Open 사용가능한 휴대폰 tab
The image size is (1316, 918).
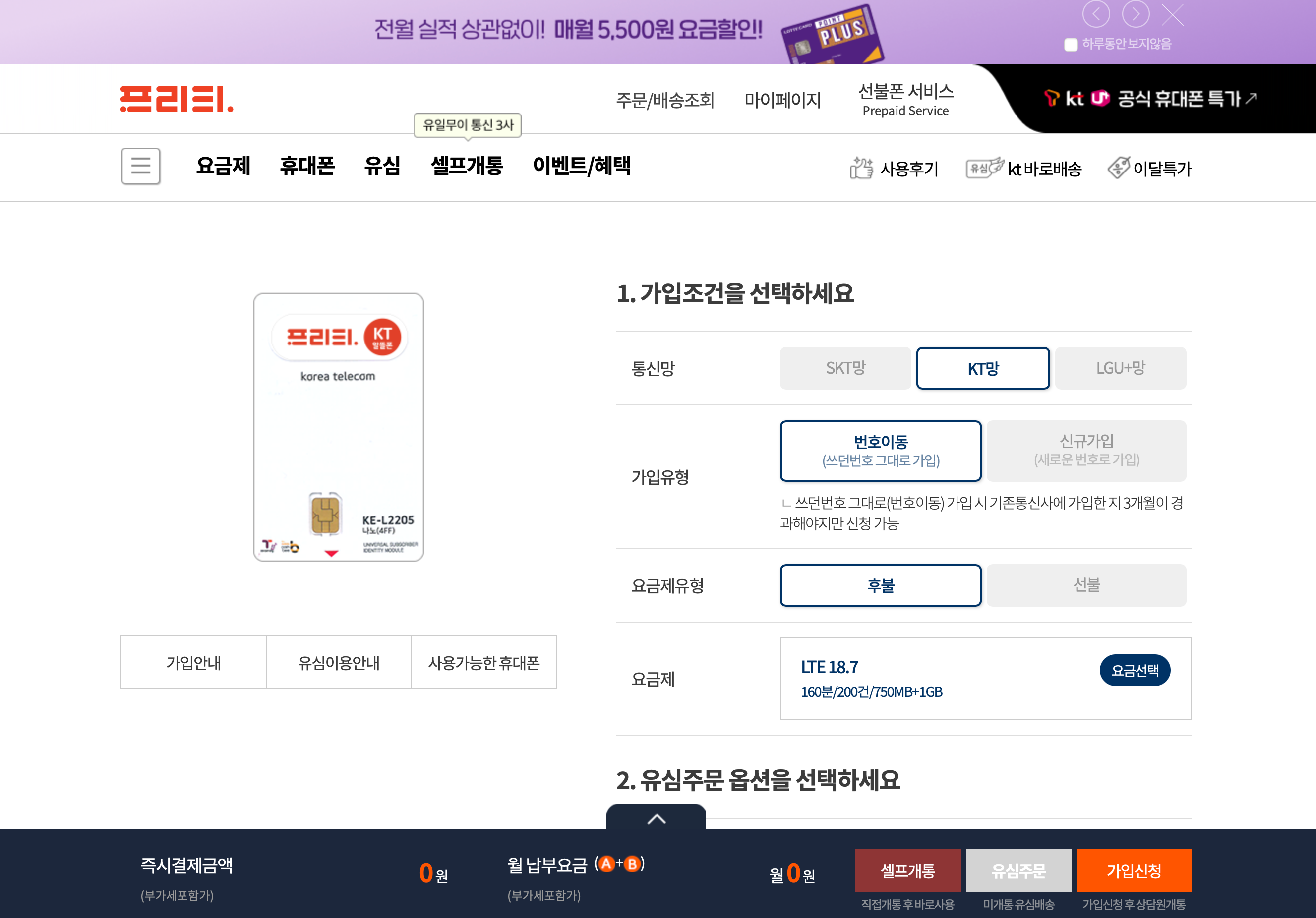pos(484,662)
